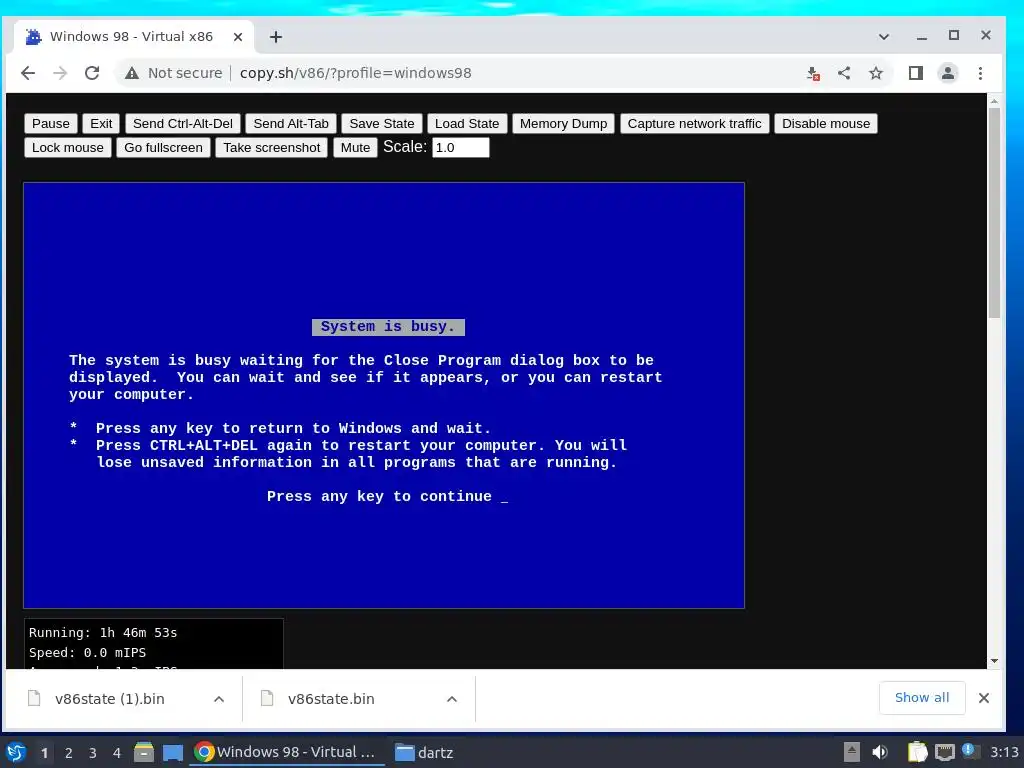Pause the emulator
Image resolution: width=1024 pixels, height=768 pixels.
point(51,124)
